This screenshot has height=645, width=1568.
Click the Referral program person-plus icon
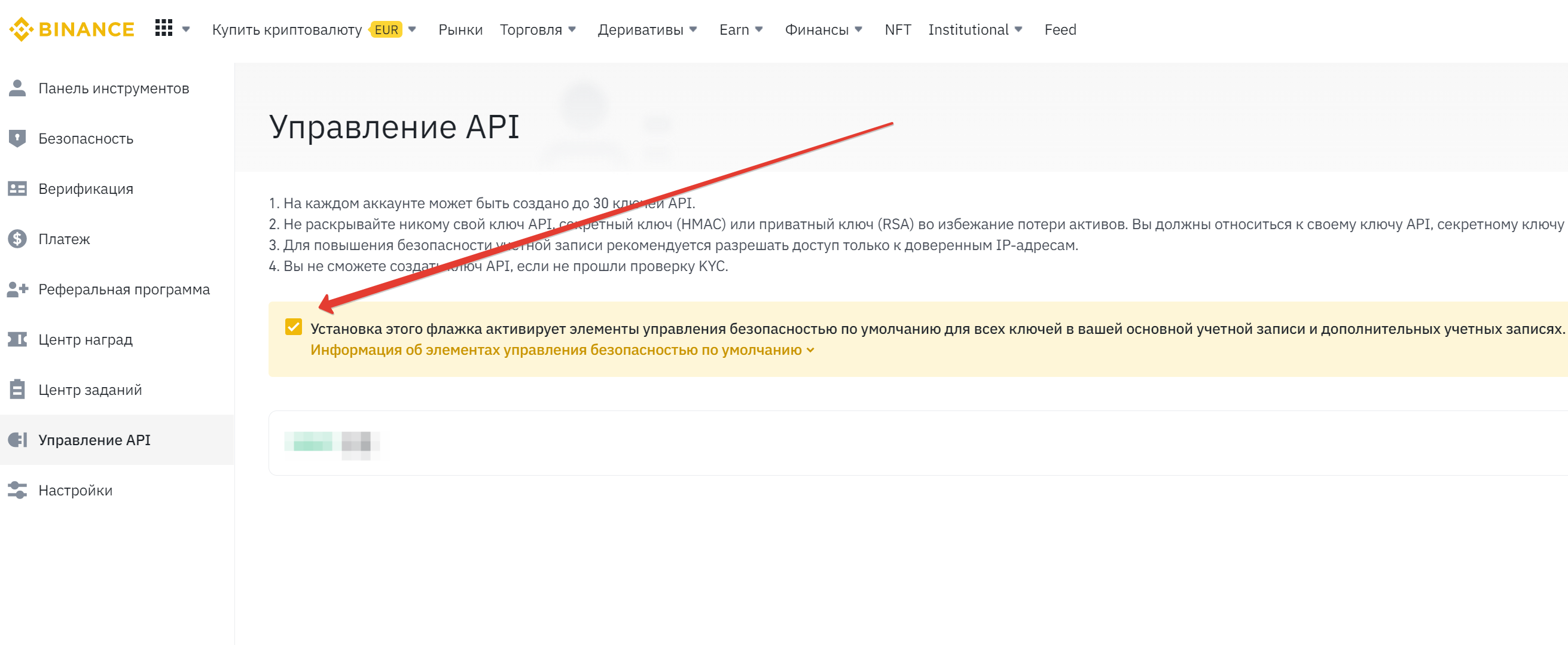tap(18, 290)
